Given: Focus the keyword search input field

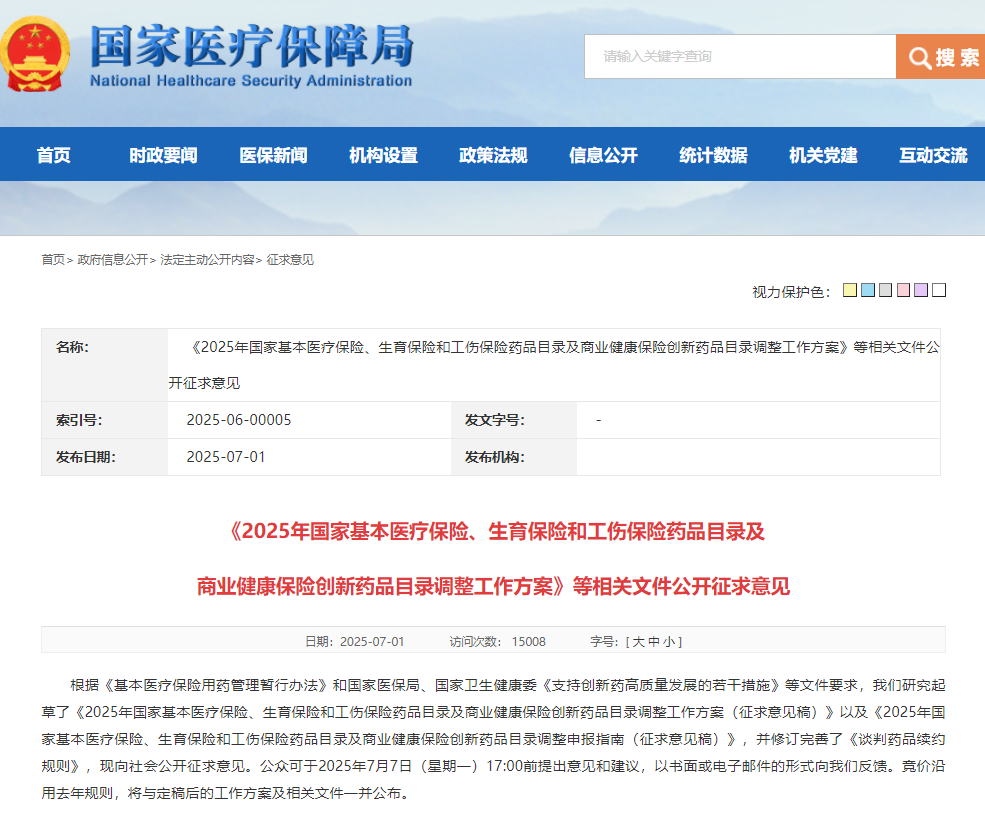Looking at the screenshot, I should point(739,57).
